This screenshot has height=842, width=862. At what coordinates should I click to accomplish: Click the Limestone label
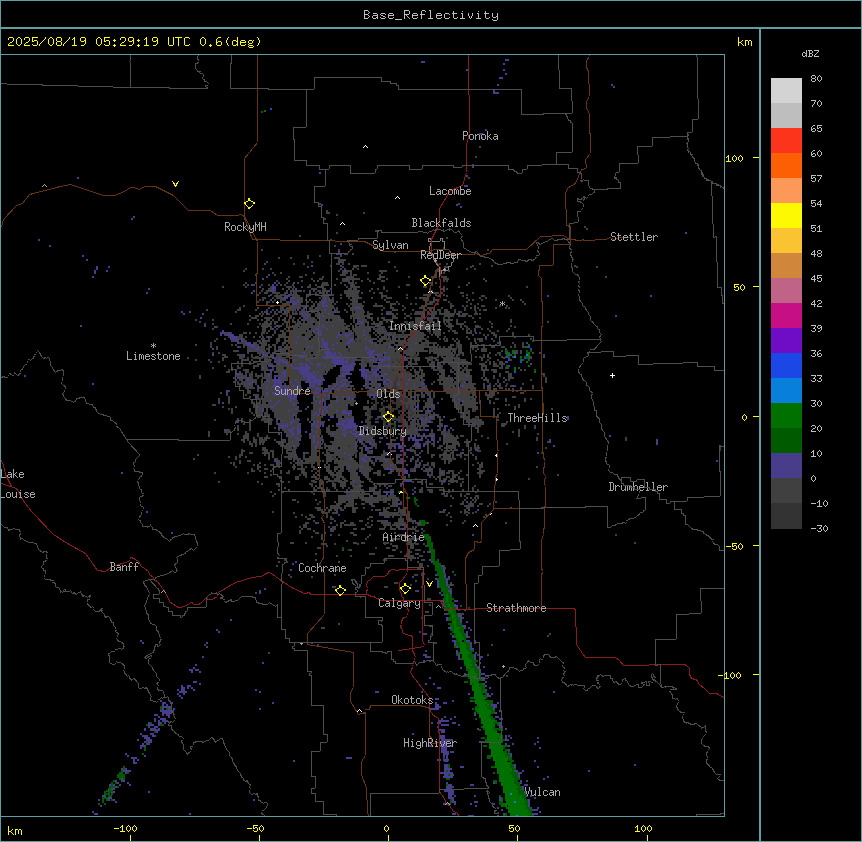pos(153,356)
